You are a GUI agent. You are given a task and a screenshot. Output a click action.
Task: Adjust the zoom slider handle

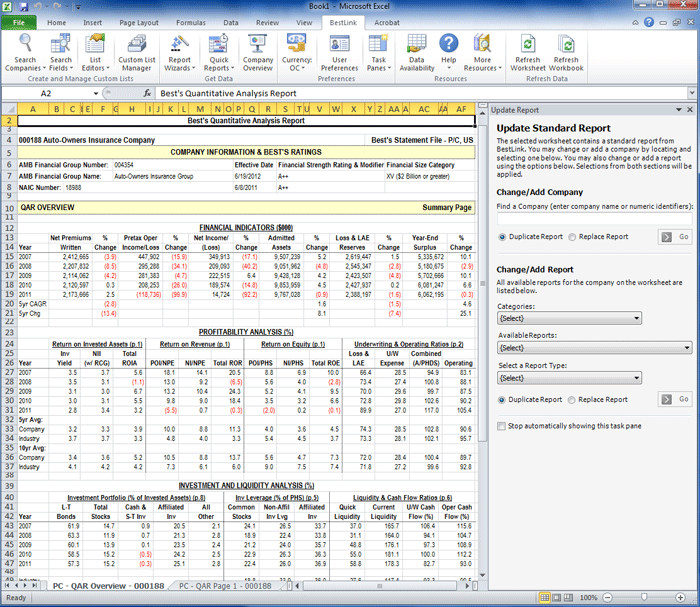click(644, 597)
